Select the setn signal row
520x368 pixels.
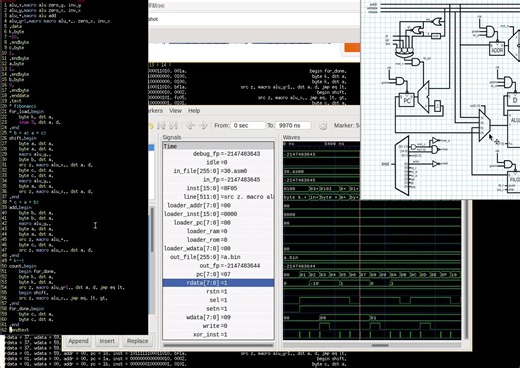218,309
